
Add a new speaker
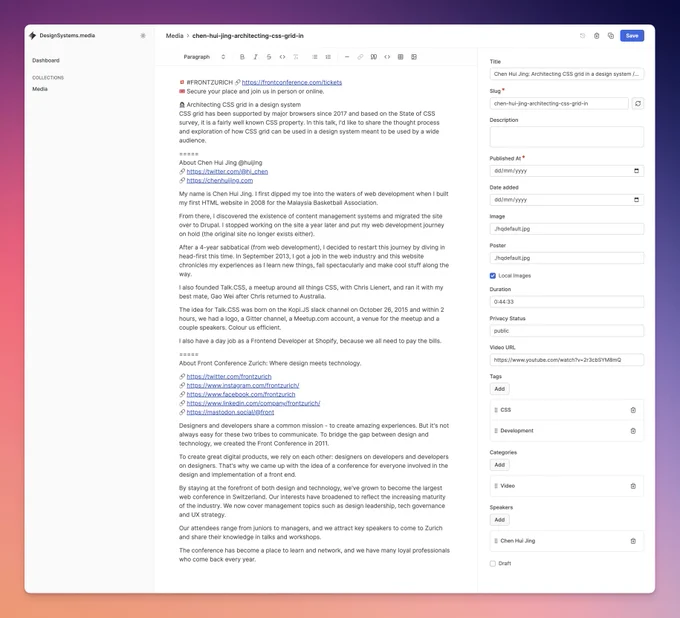500,520
